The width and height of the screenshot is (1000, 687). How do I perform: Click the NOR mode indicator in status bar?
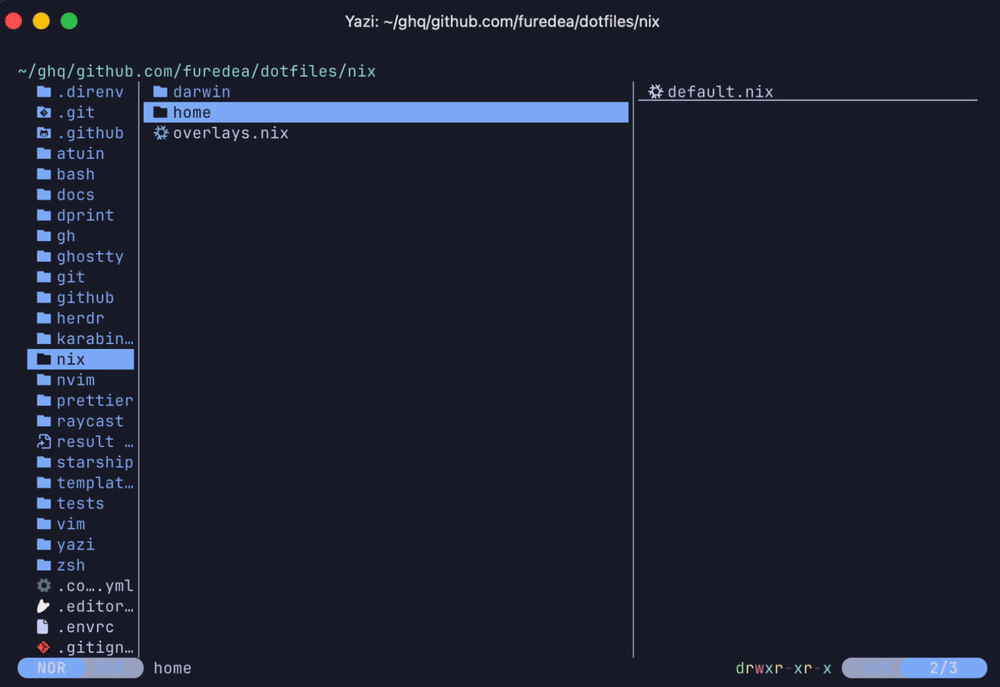coord(52,668)
